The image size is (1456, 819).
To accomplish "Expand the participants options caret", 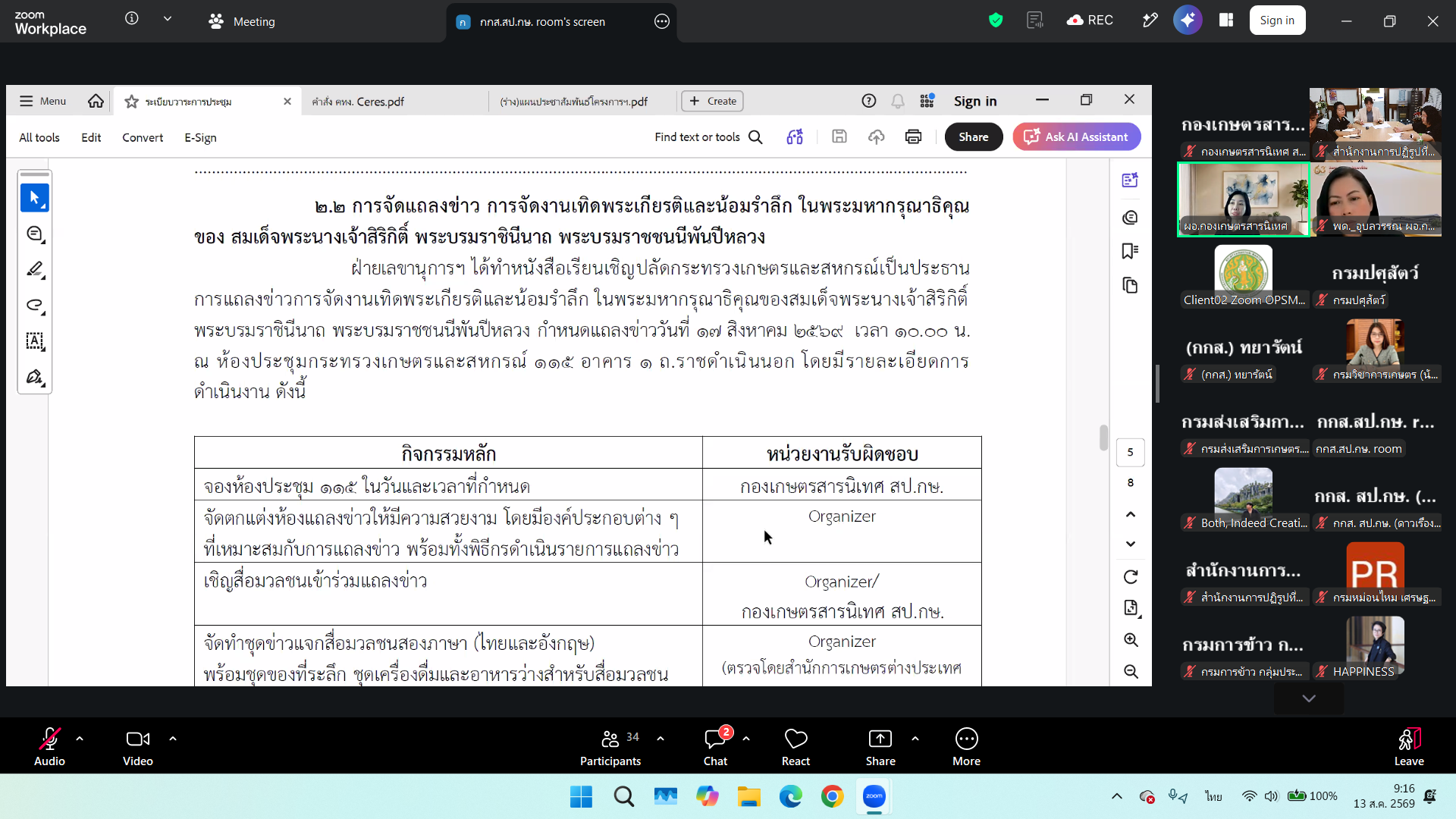I will coord(661,738).
